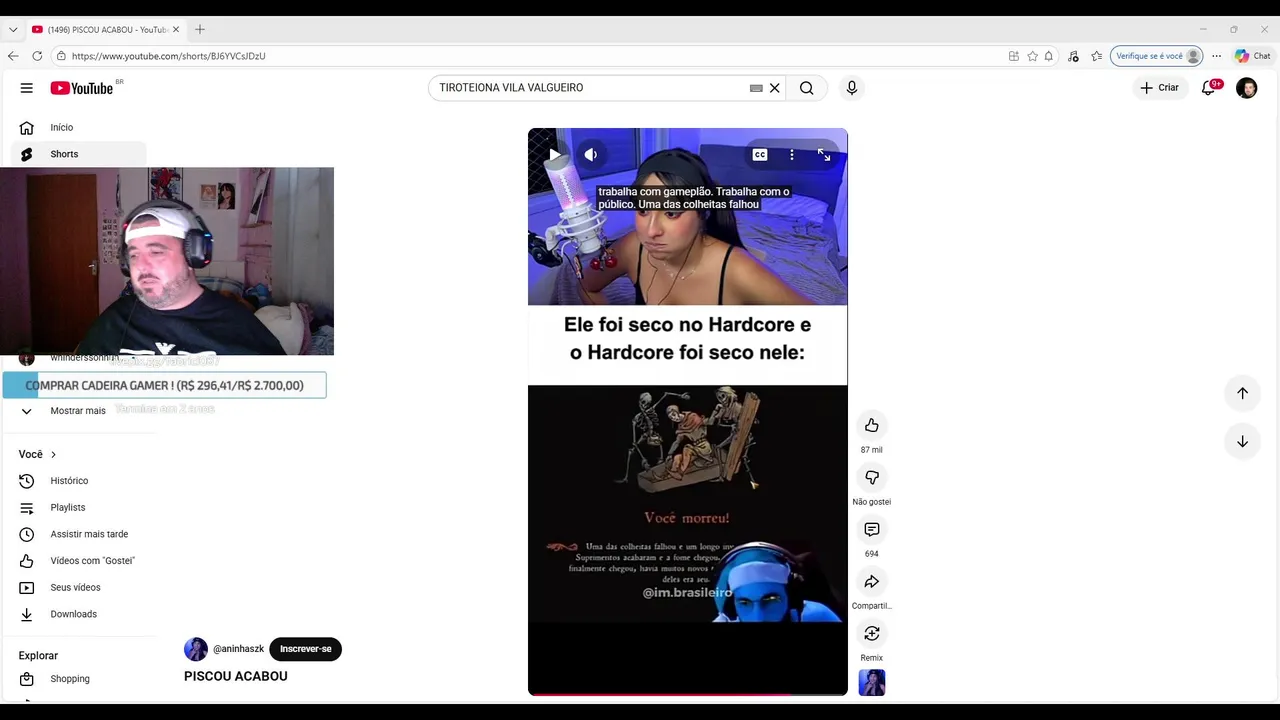Image resolution: width=1280 pixels, height=720 pixels.
Task: Open the browser apps/extensions icon in address bar
Action: coord(1013,56)
